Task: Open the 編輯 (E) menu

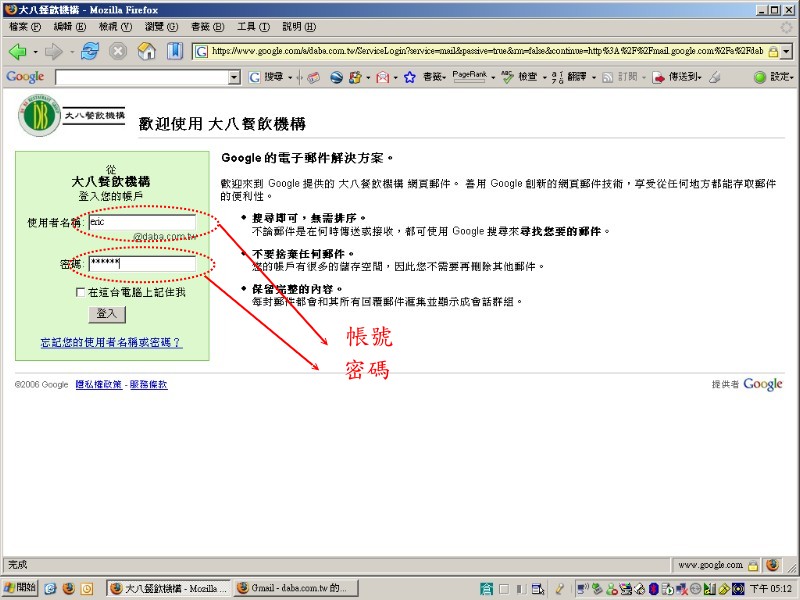Action: (x=70, y=27)
